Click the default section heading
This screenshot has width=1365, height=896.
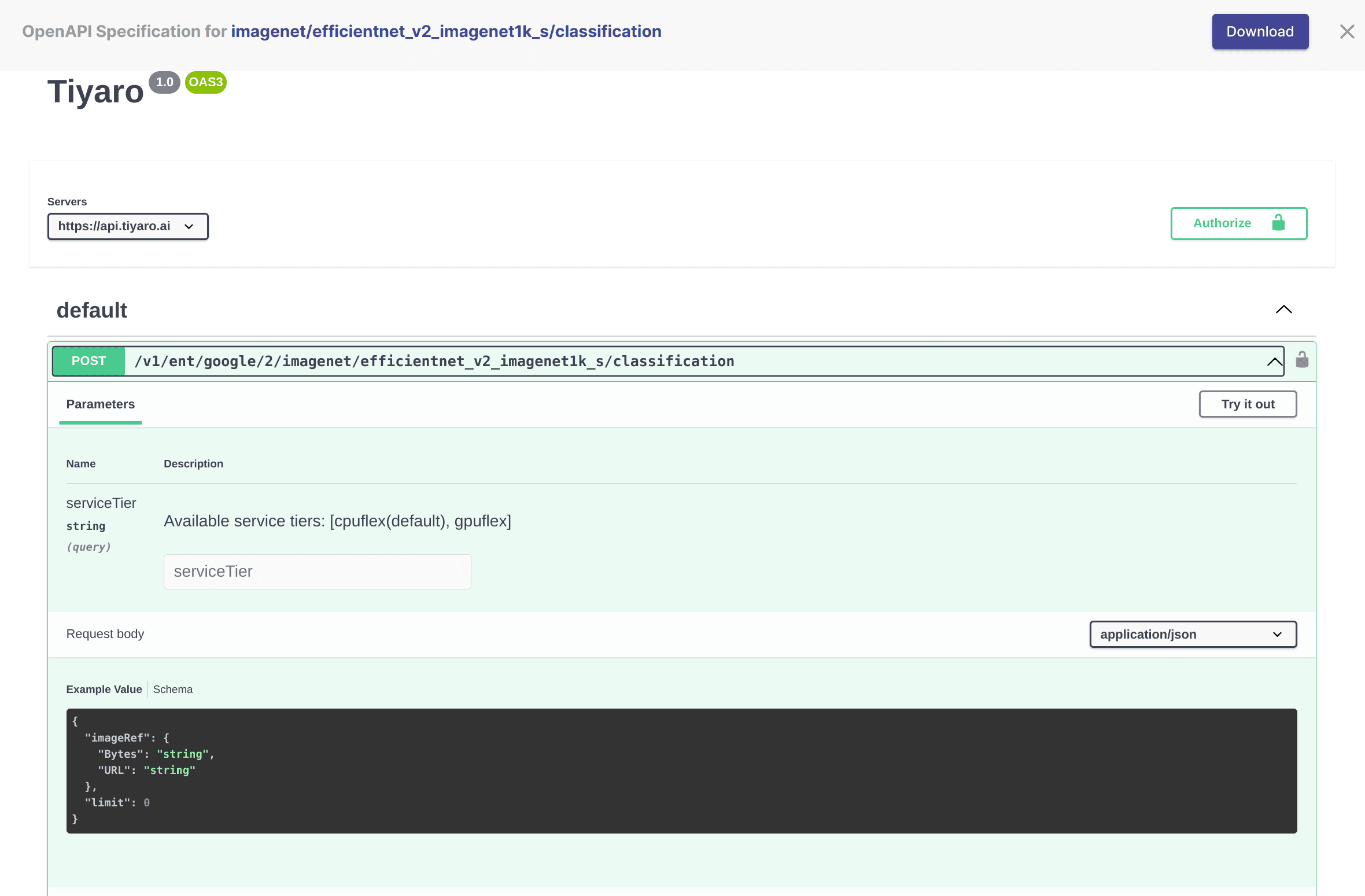[x=92, y=311]
